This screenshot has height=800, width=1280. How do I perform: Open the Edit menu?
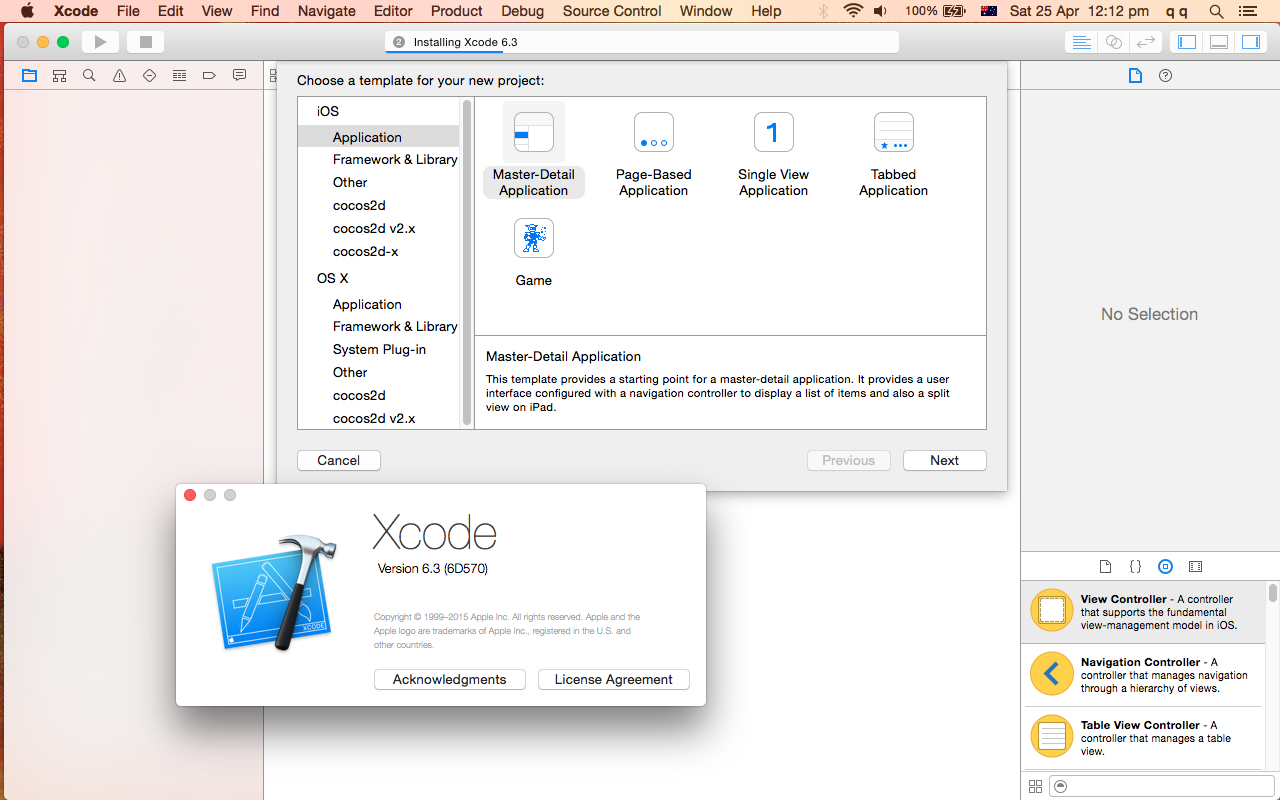pos(171,11)
